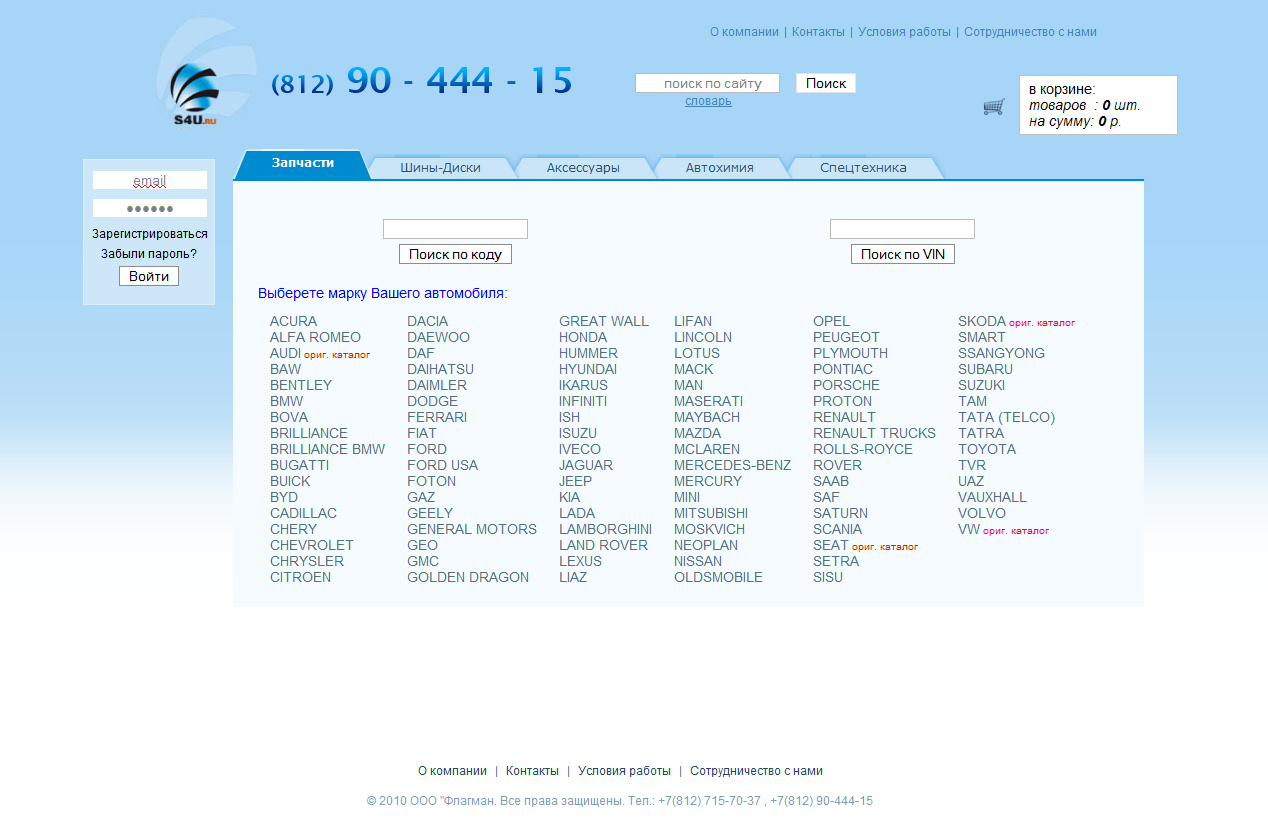This screenshot has width=1268, height=818.
Task: Choose the TOYOTA brand
Action: pos(987,449)
